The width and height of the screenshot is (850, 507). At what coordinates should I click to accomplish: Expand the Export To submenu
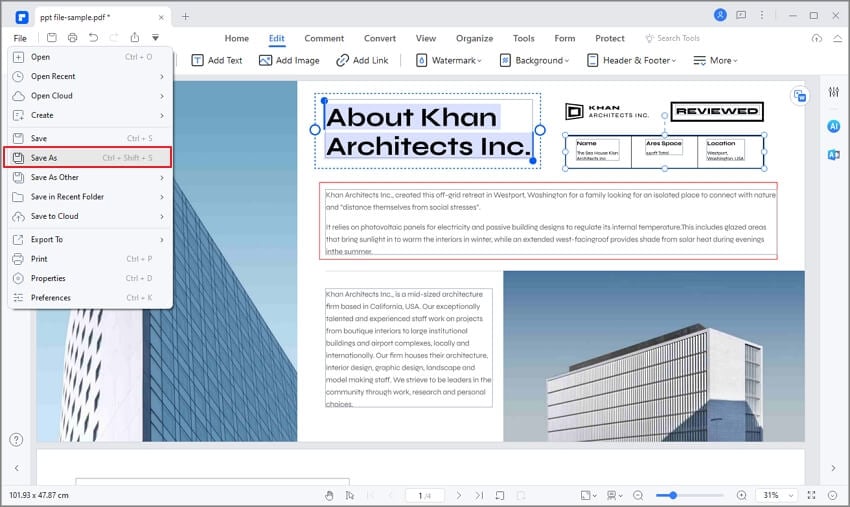coord(90,239)
